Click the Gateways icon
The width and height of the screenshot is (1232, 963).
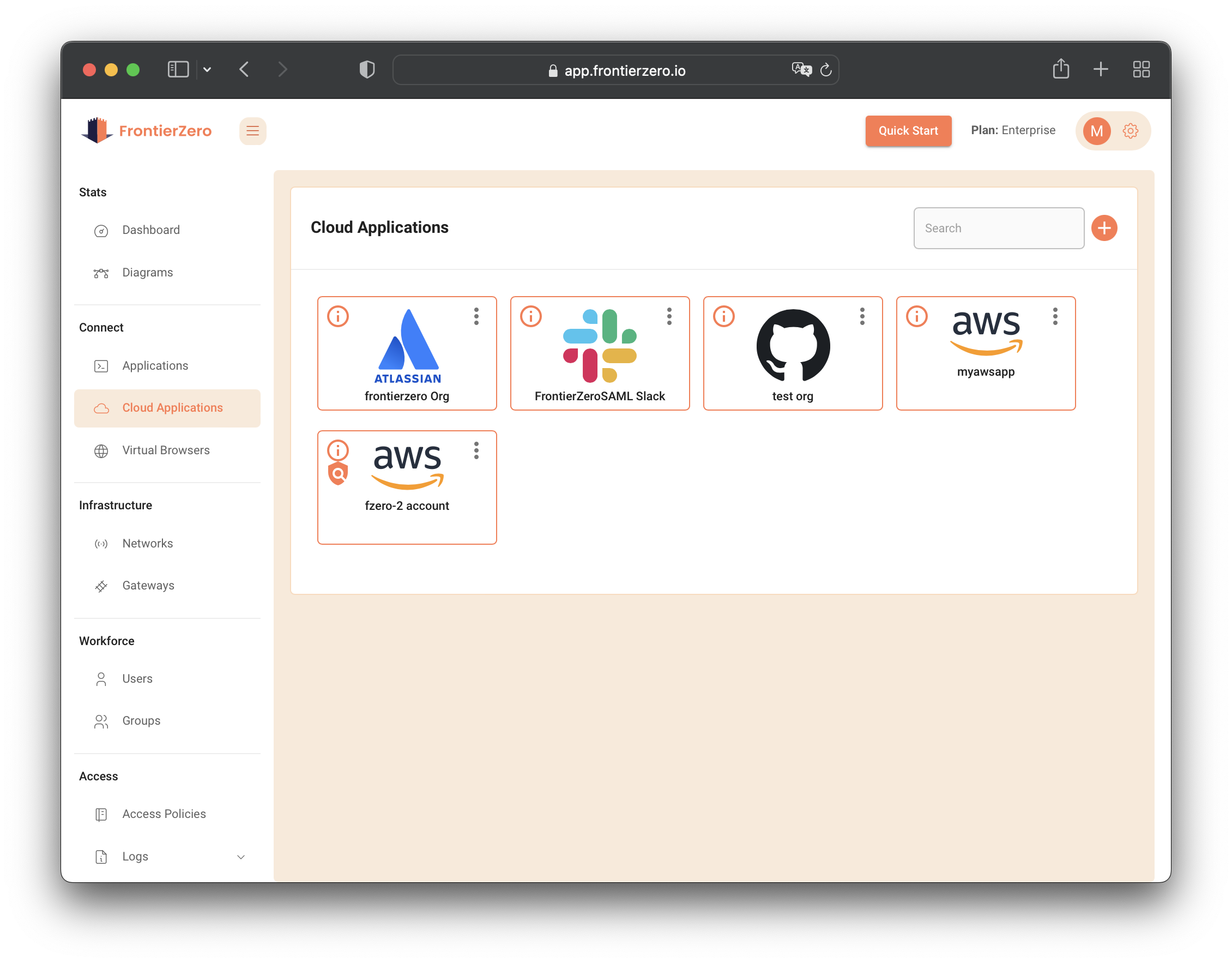pos(101,587)
